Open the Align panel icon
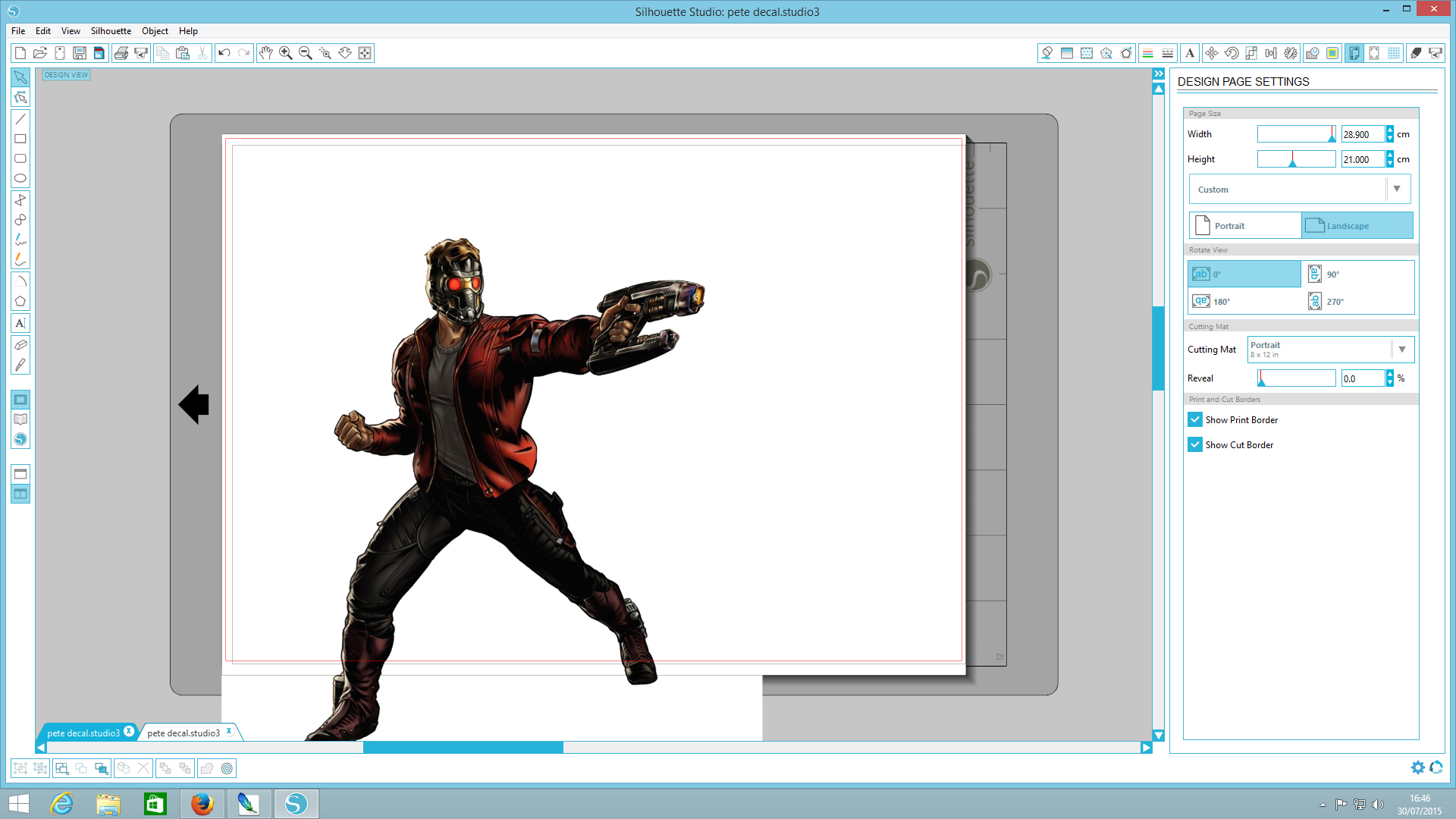The width and height of the screenshot is (1456, 819). [x=1271, y=53]
